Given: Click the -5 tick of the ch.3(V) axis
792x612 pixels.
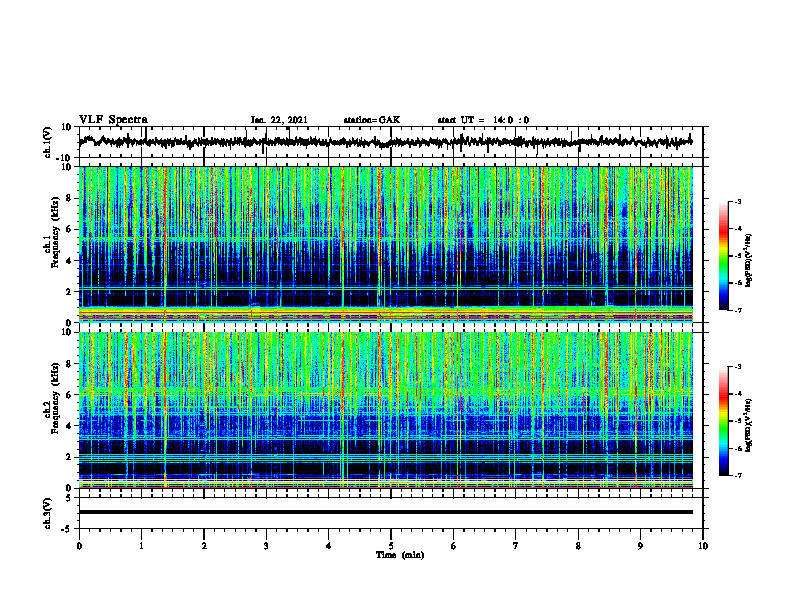Looking at the screenshot, I should pos(68,529).
